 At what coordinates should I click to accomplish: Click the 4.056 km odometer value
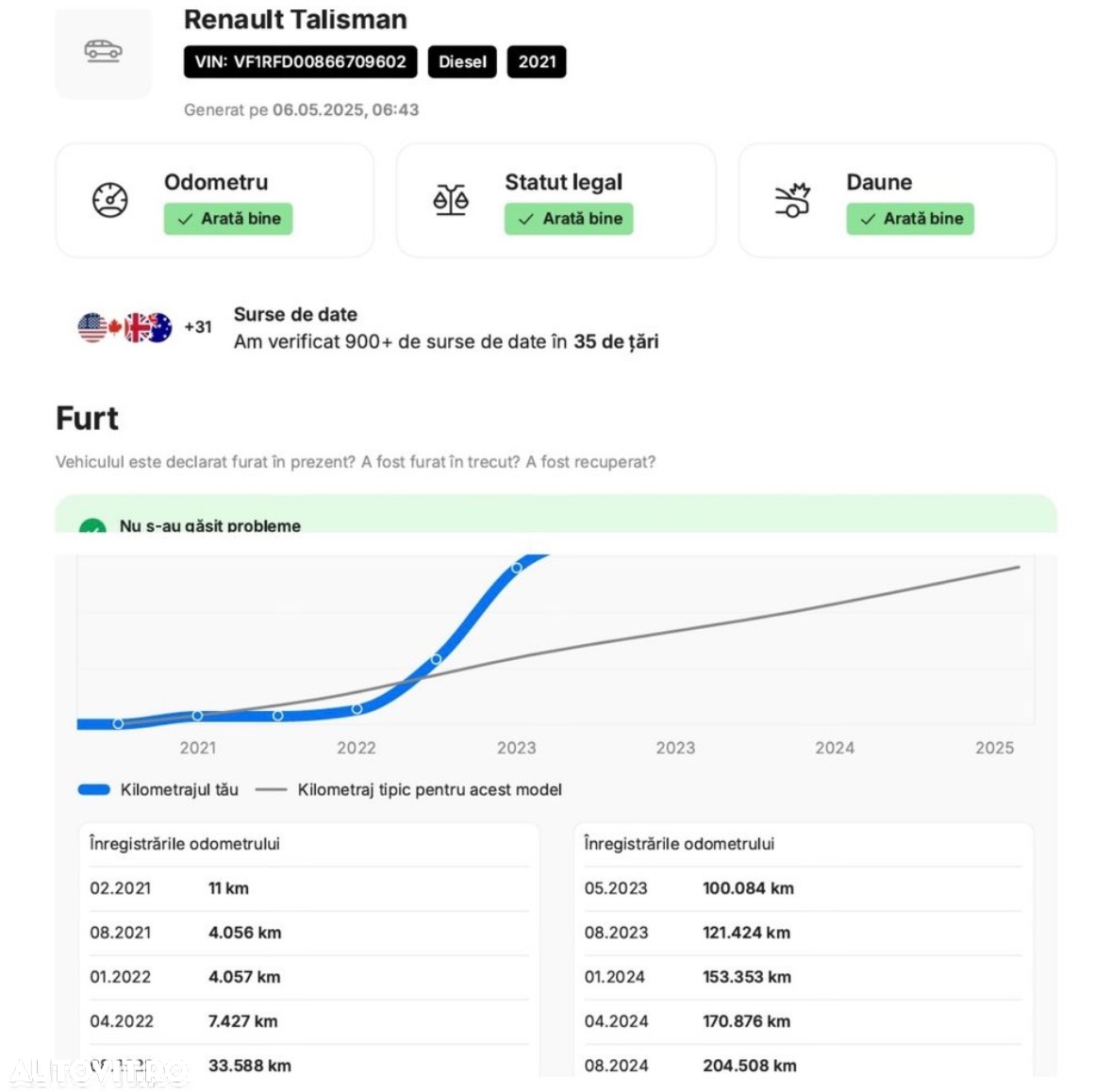[244, 934]
